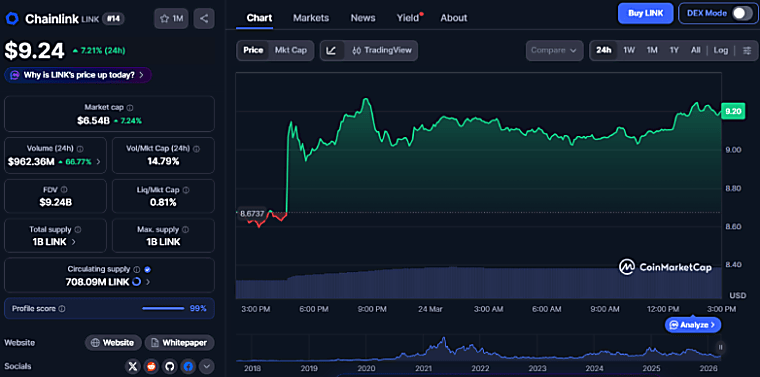Screen dimensions: 760x377
Task: Pause the history range chart
Action: [x=721, y=347]
